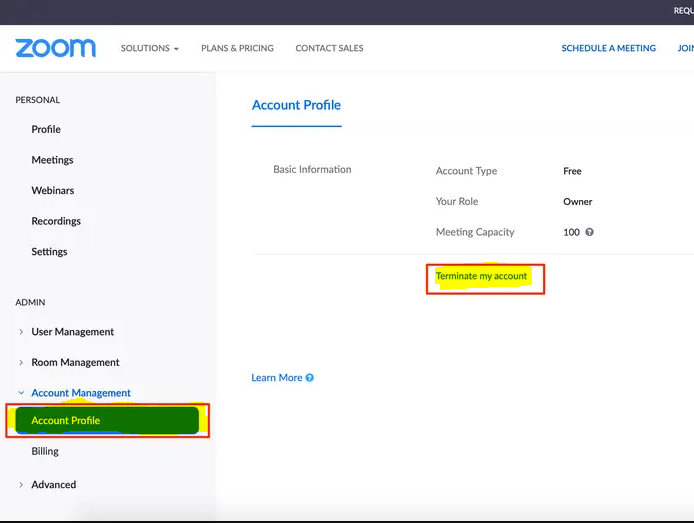
Task: Open User Management section
Action: (x=73, y=332)
